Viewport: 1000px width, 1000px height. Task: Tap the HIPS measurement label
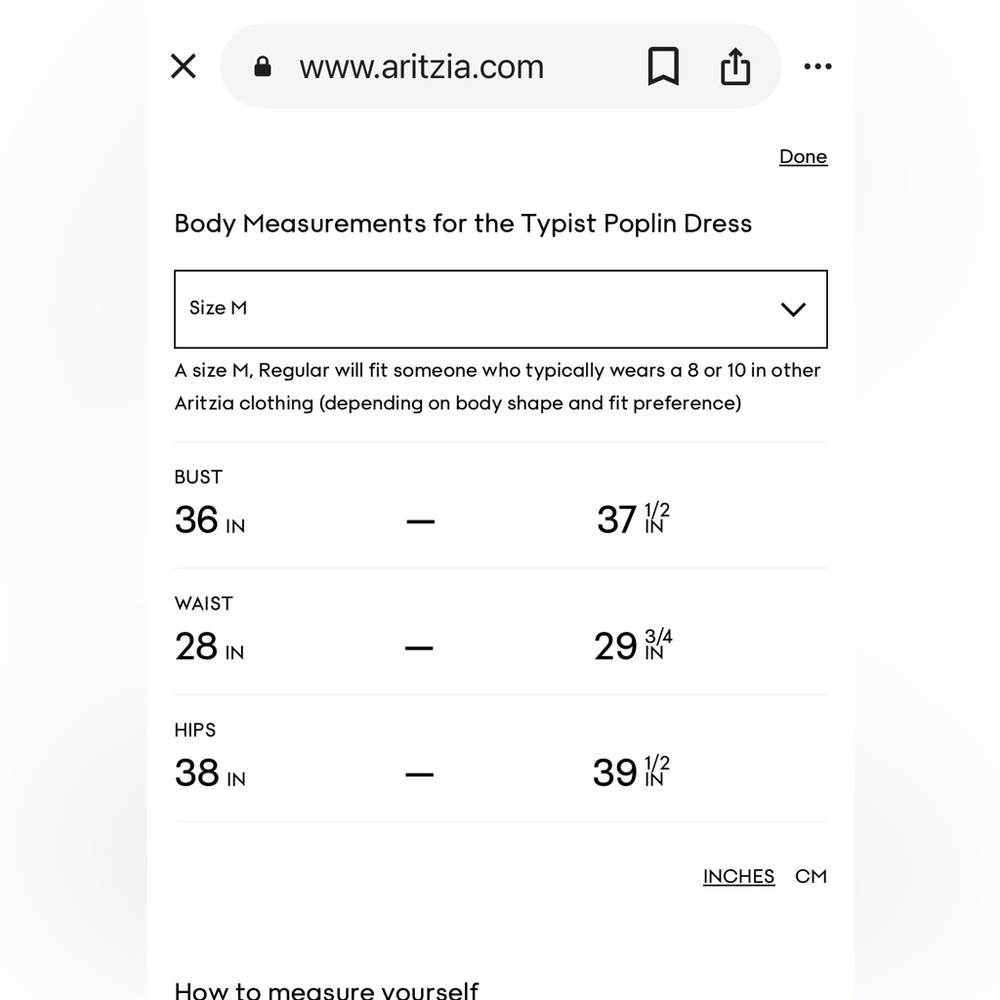pos(195,730)
